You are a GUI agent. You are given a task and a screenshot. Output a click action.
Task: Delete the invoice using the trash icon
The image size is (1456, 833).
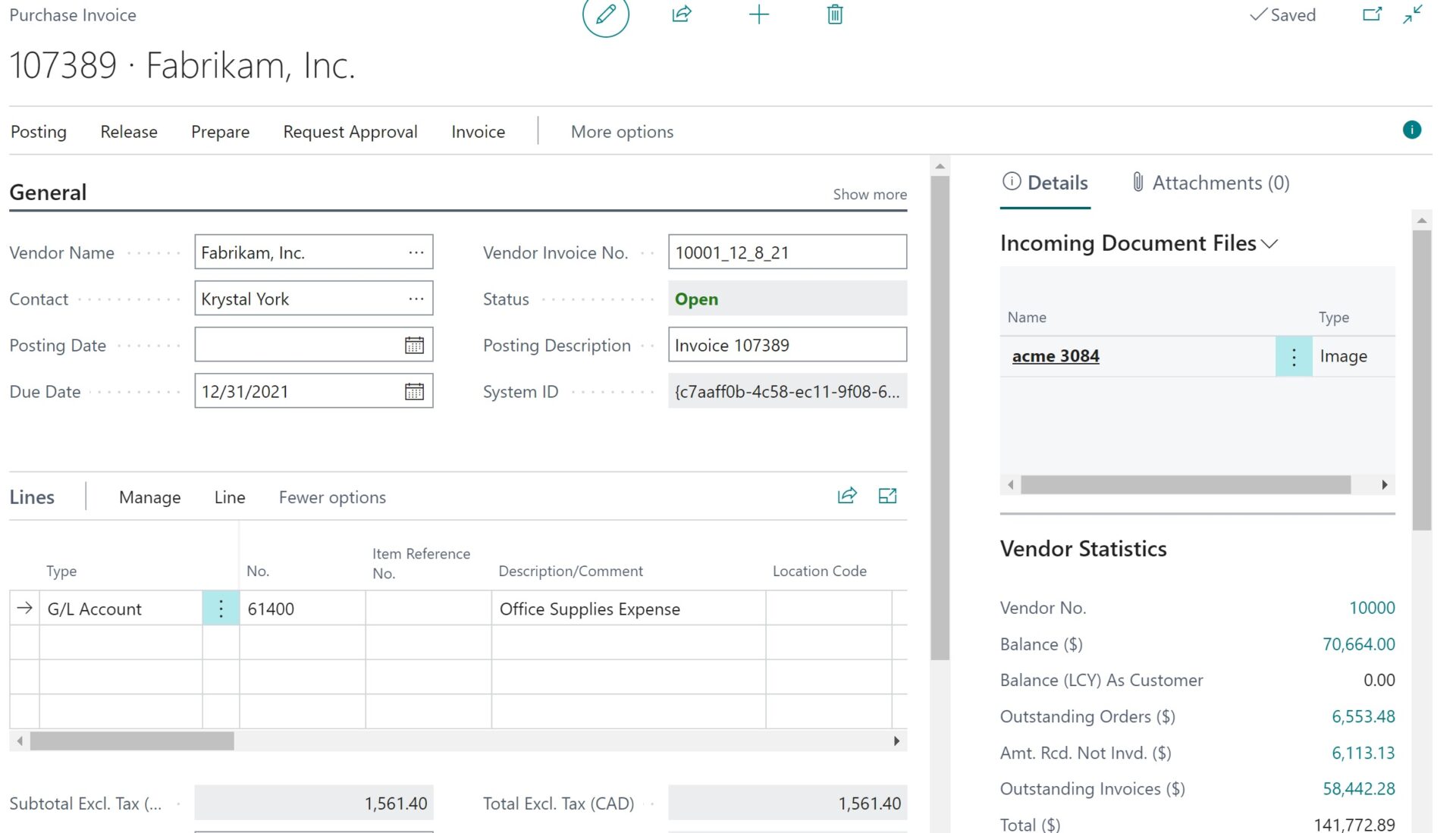coord(834,14)
